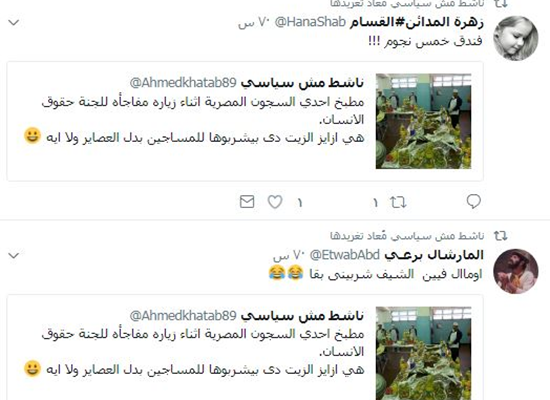Screen dimensions: 550x400
Task: Click the retweeted-by icon above EtwabAbd tweet
Action: tap(501, 235)
